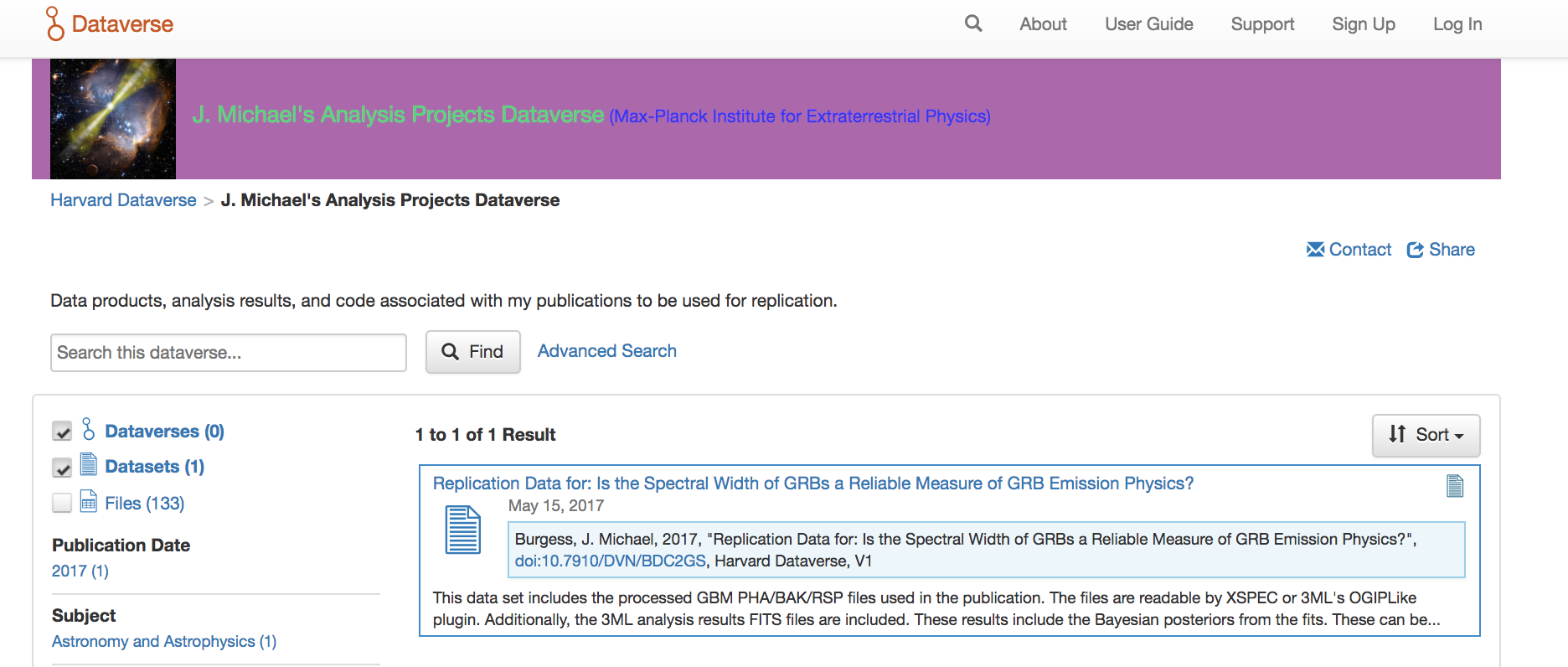Follow the Harvard Dataverse breadcrumb link
The width and height of the screenshot is (1568, 667).
click(x=123, y=200)
